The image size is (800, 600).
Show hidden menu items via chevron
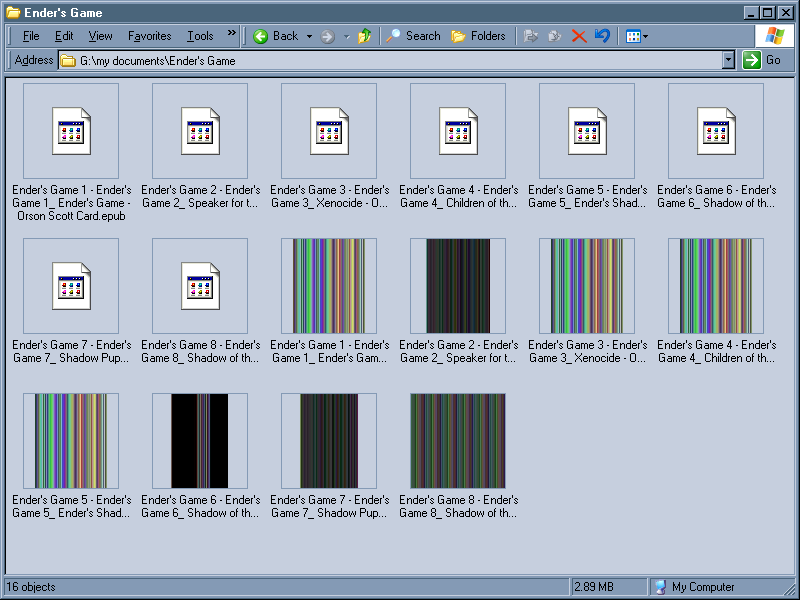[x=232, y=33]
